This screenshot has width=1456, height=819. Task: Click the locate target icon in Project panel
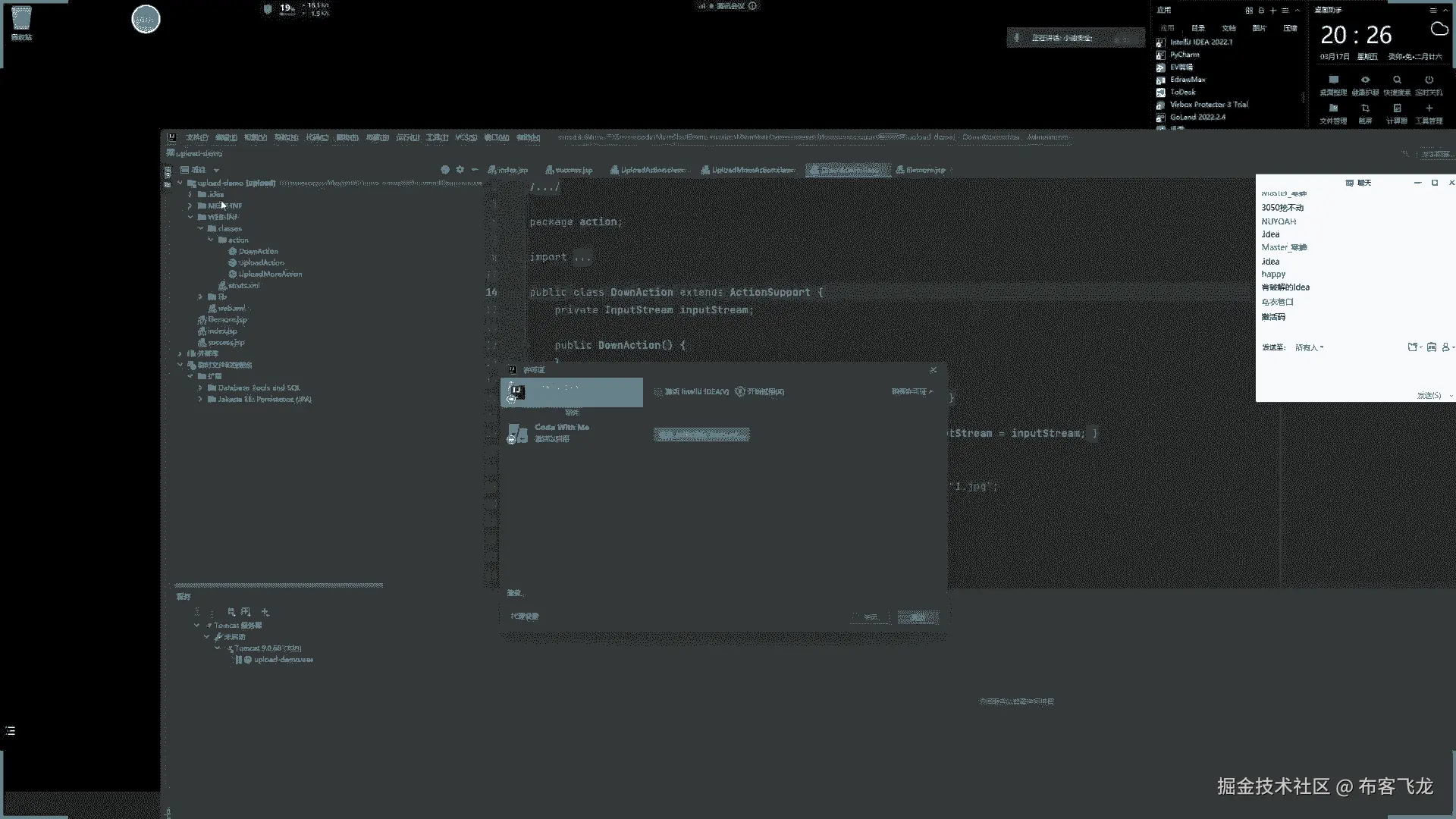(x=445, y=170)
